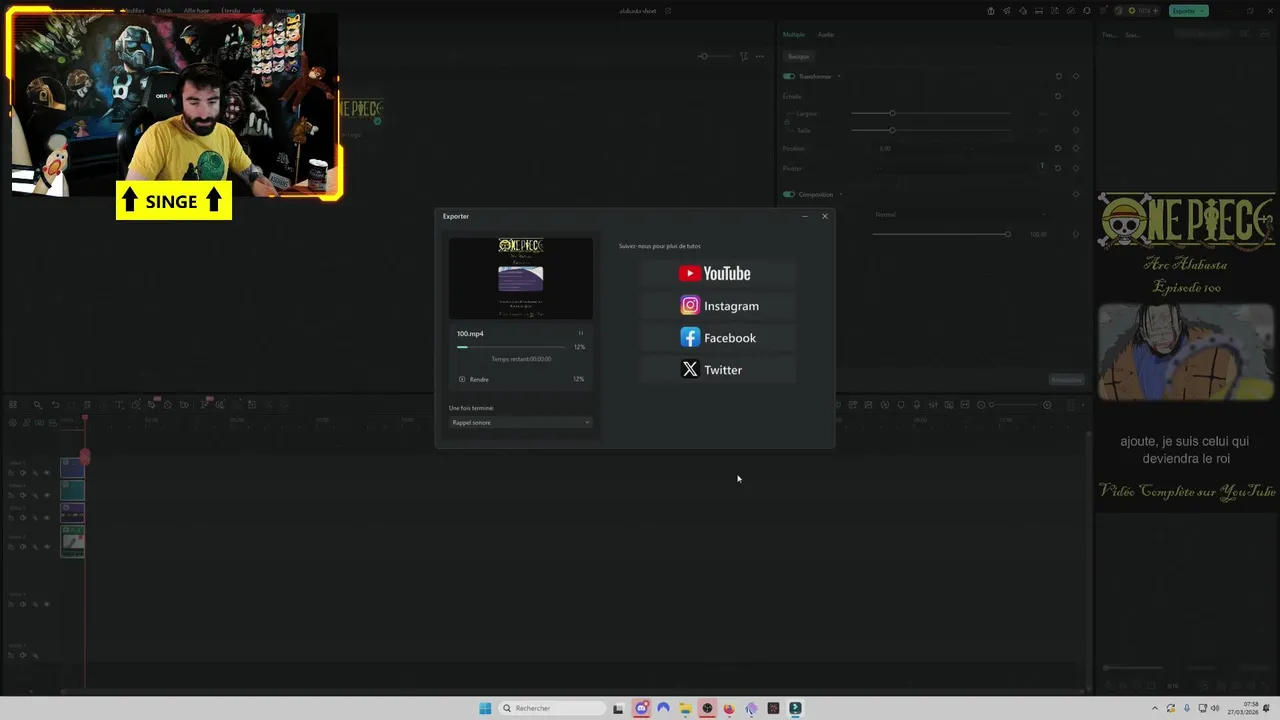The height and width of the screenshot is (720, 1280).
Task: Open the Facebook follow link
Action: coord(717,338)
